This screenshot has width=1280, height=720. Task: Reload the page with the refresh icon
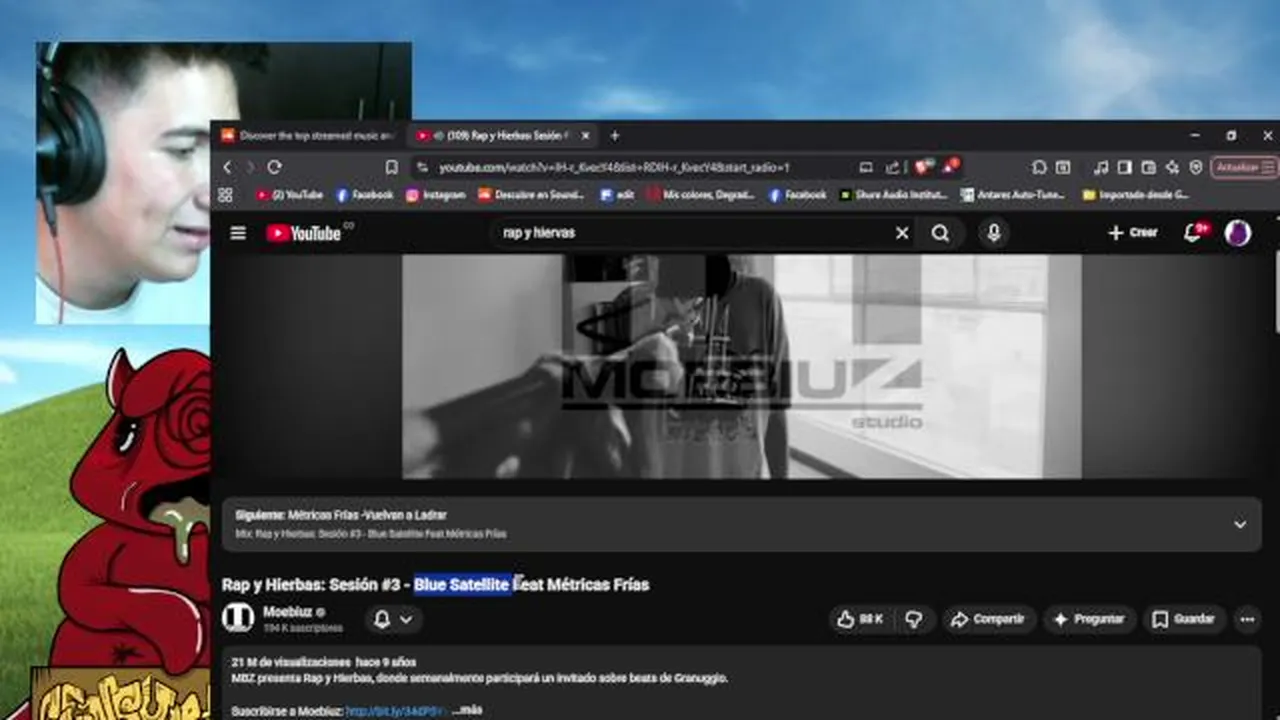(x=274, y=167)
